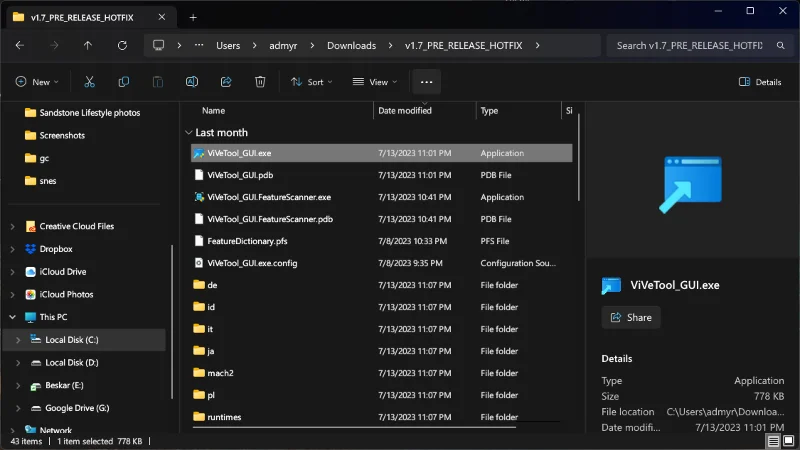Go up one folder level
This screenshot has height=450, width=800.
(88, 45)
